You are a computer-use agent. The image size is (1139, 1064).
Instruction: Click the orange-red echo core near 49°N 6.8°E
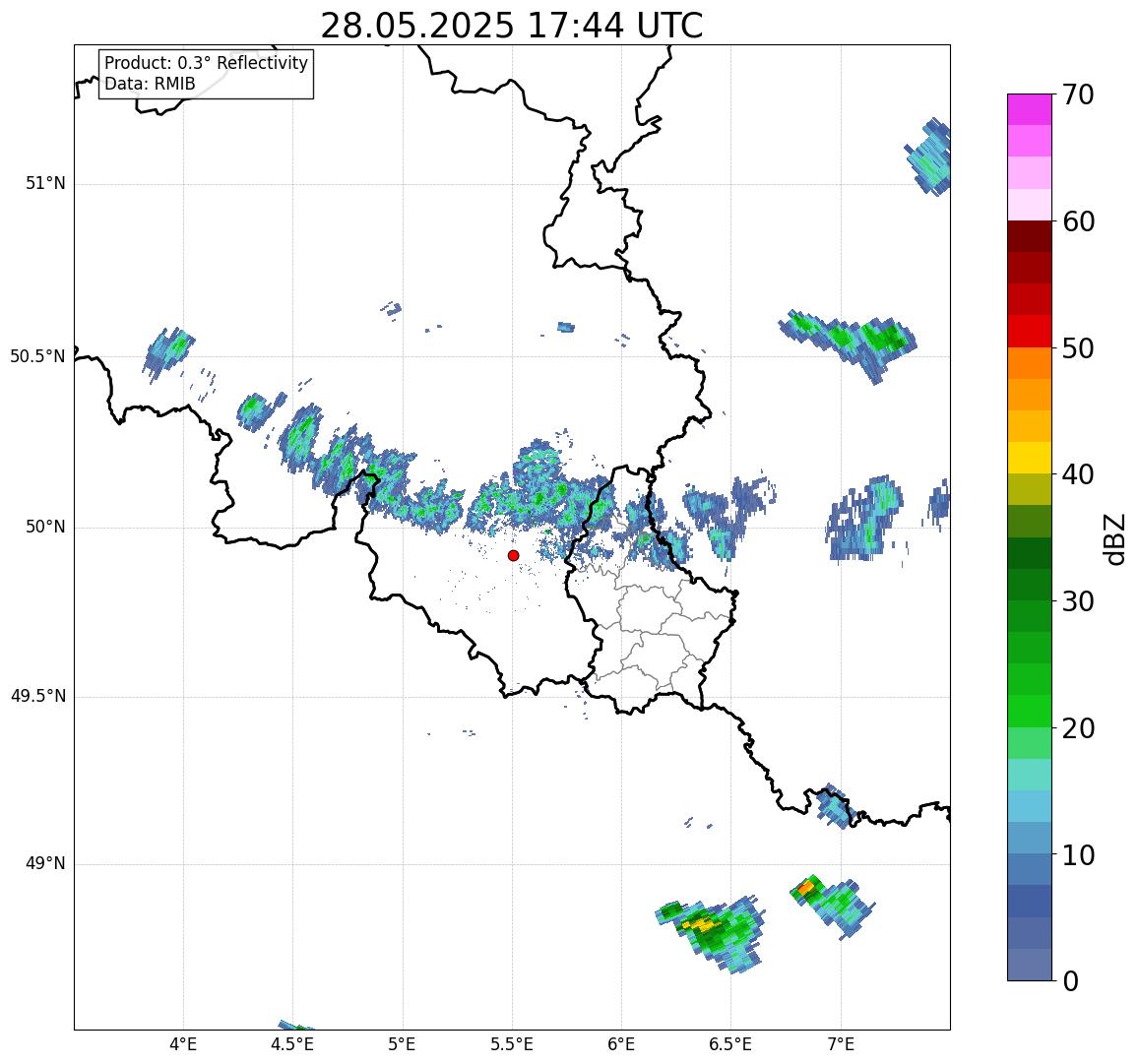tap(805, 887)
